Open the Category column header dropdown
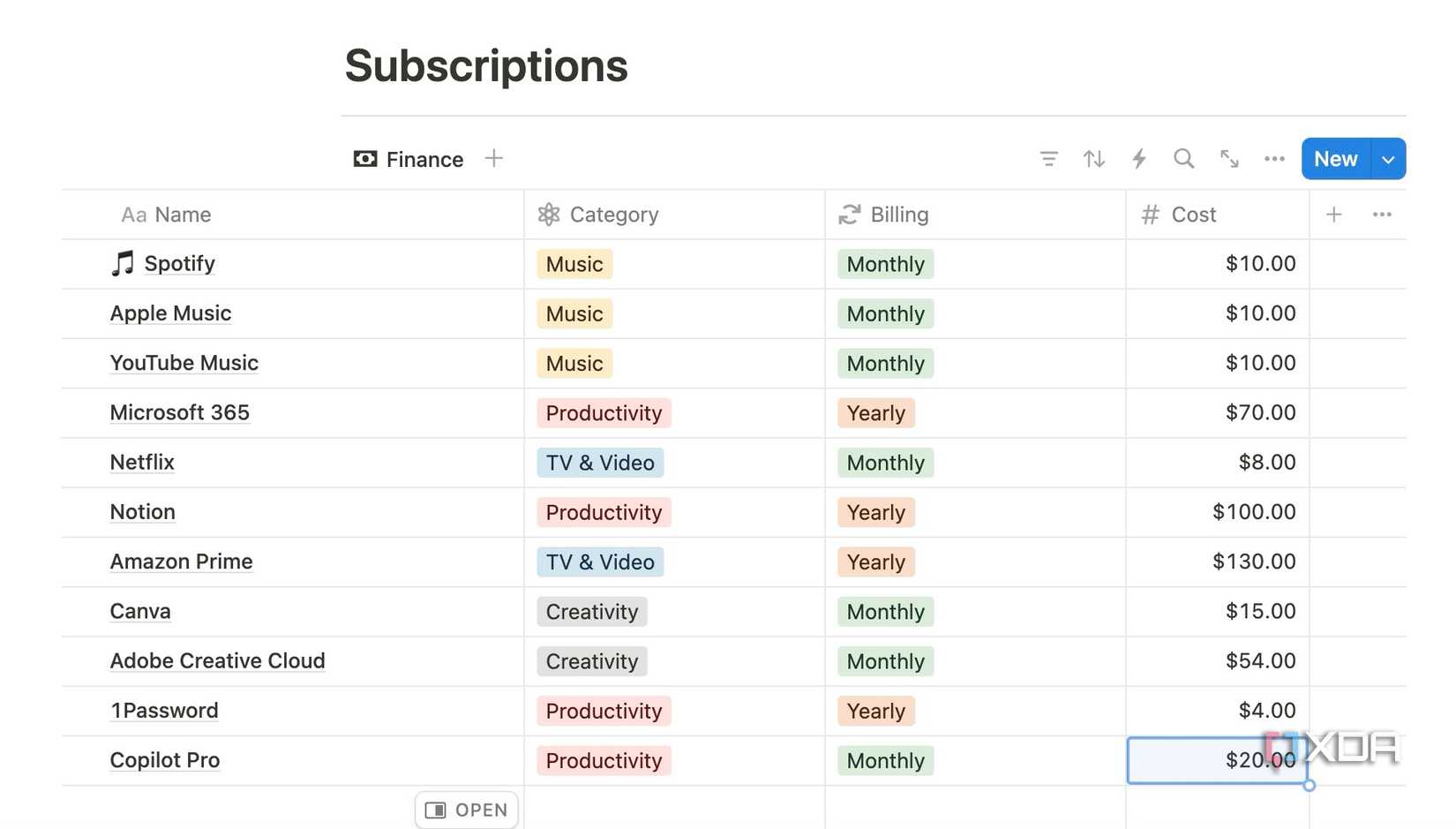The width and height of the screenshot is (1456, 829). pyautogui.click(x=614, y=214)
